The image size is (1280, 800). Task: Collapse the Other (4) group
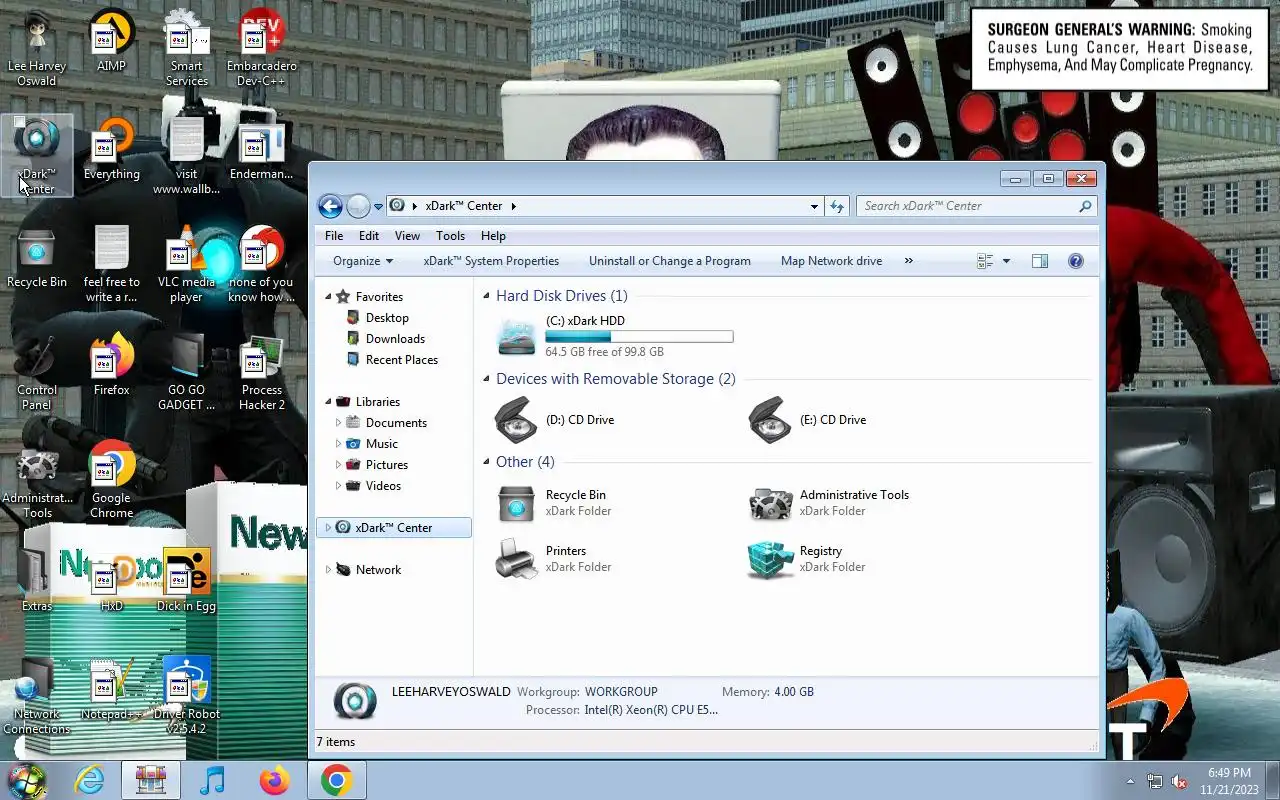[x=487, y=462]
